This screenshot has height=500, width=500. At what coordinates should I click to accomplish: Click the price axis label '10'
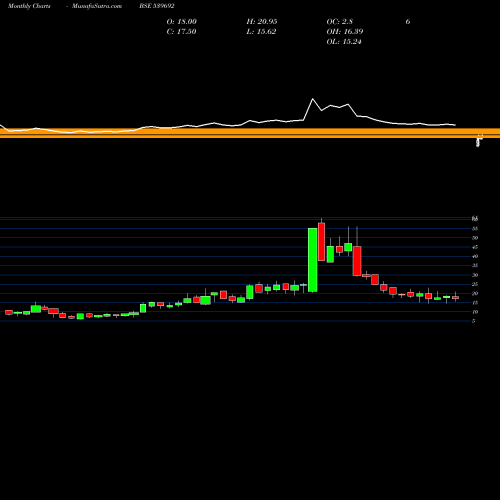tap(475, 312)
